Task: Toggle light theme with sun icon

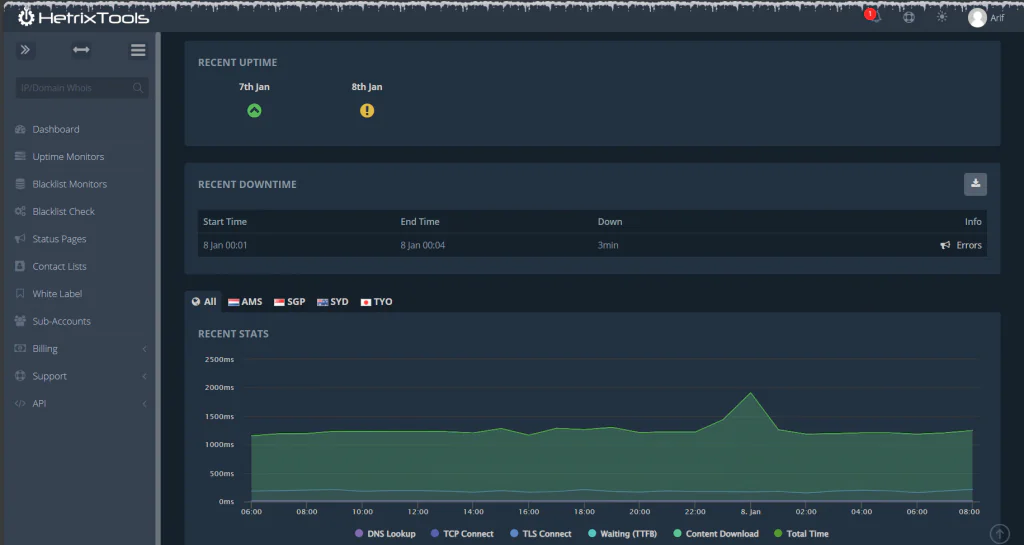Action: [x=942, y=17]
